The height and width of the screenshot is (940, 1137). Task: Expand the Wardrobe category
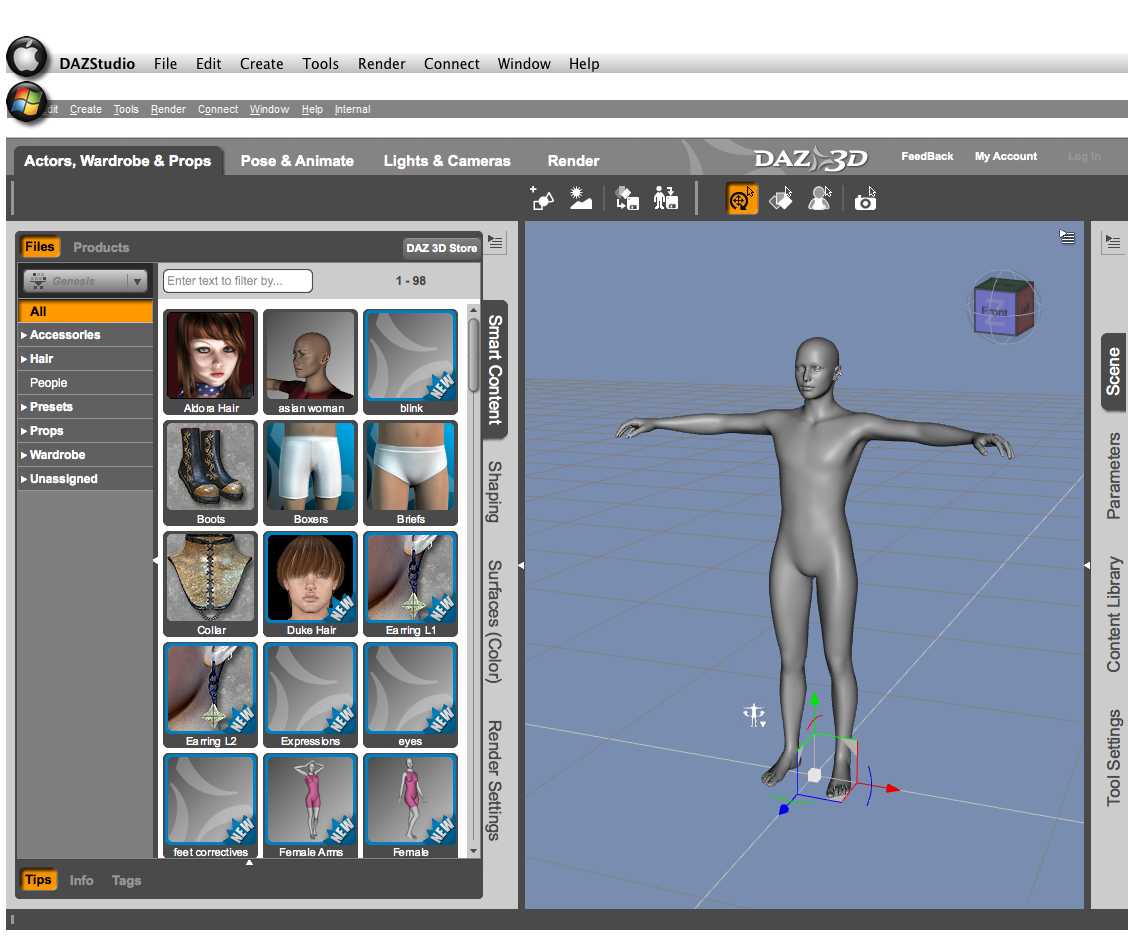click(x=57, y=455)
